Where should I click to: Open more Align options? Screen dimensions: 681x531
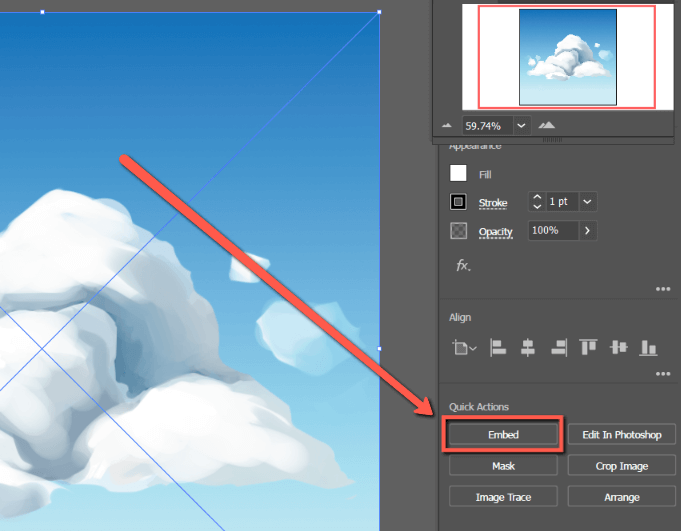pos(663,373)
